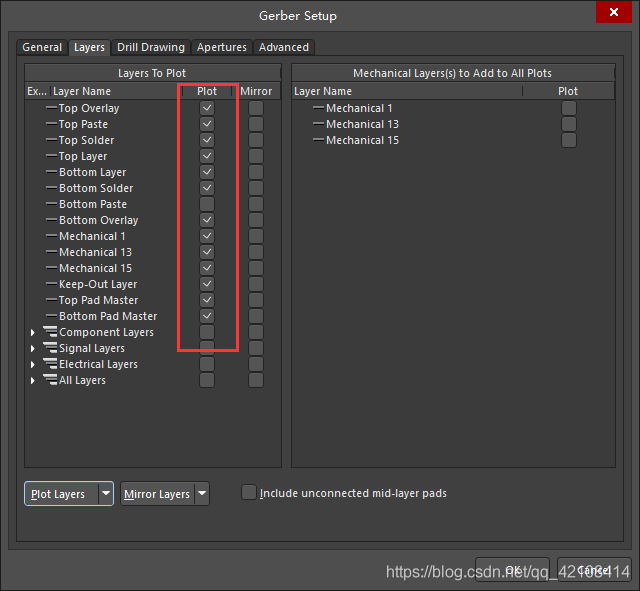The image size is (640, 591).
Task: Uncheck Plot for Top Overlay
Action: (207, 108)
